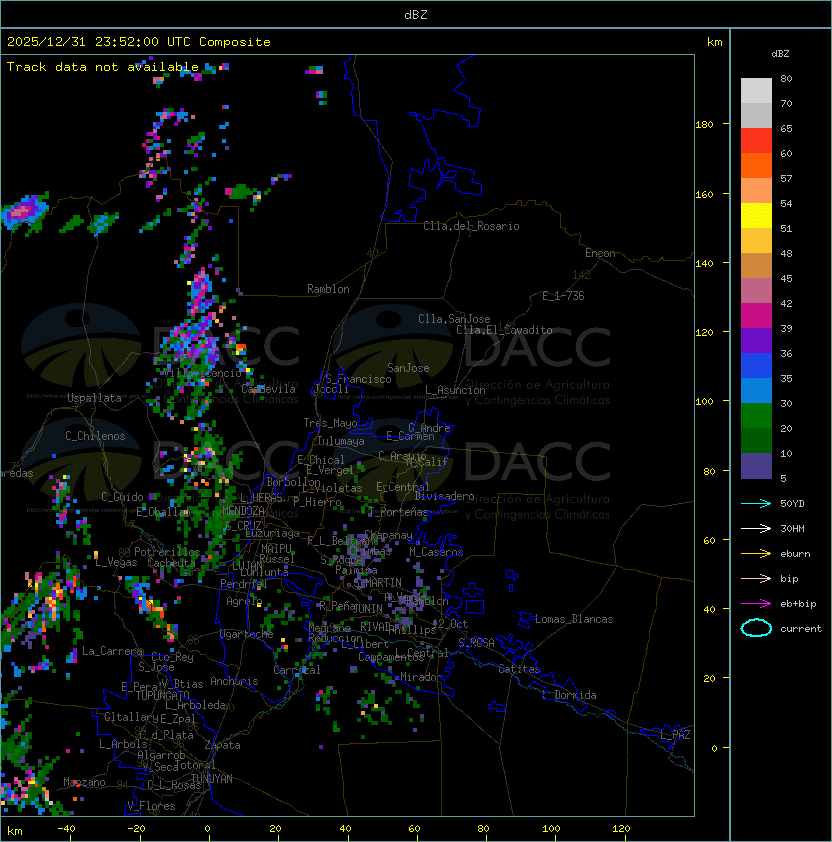The image size is (832, 842).
Task: Click the 'Zapata' map label
Action: [222, 745]
